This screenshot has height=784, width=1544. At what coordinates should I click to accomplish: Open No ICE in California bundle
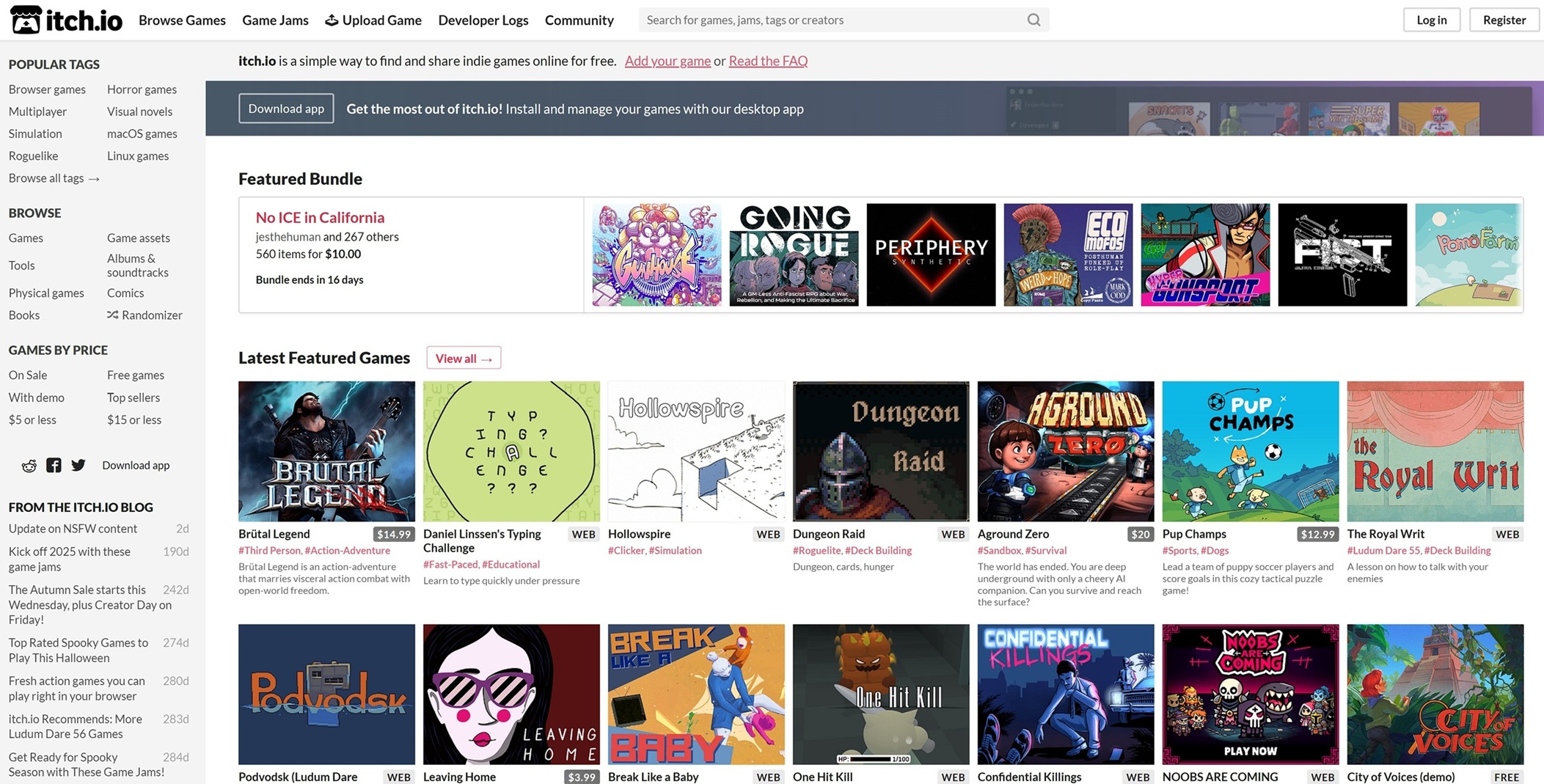[x=320, y=217]
